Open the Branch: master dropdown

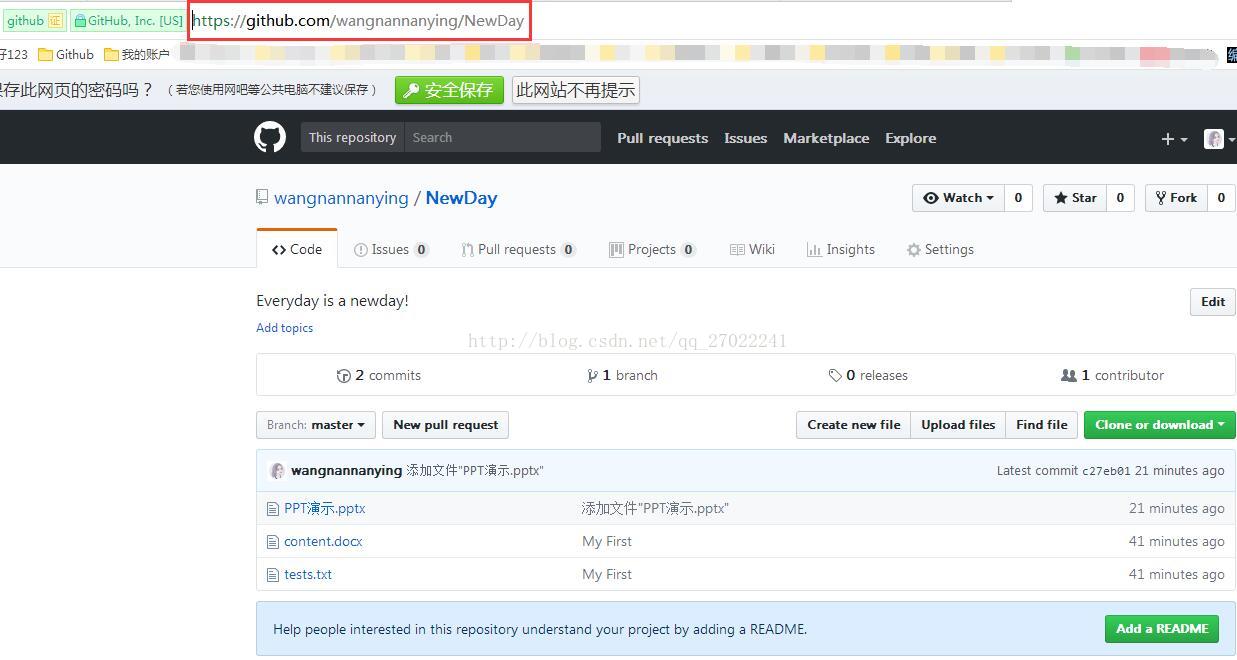coord(316,425)
